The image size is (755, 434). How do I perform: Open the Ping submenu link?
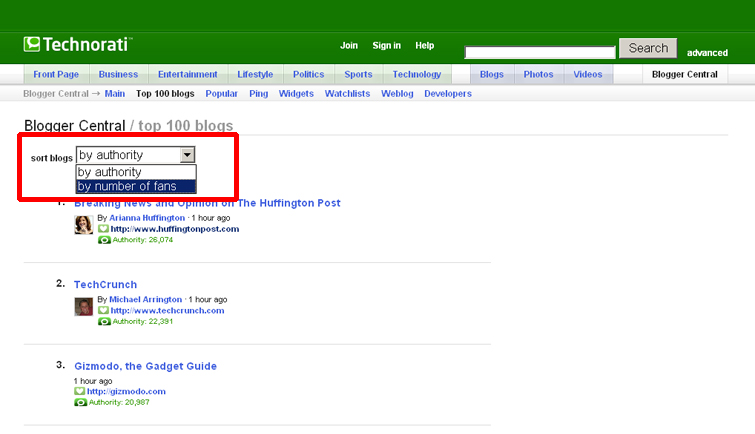[259, 93]
